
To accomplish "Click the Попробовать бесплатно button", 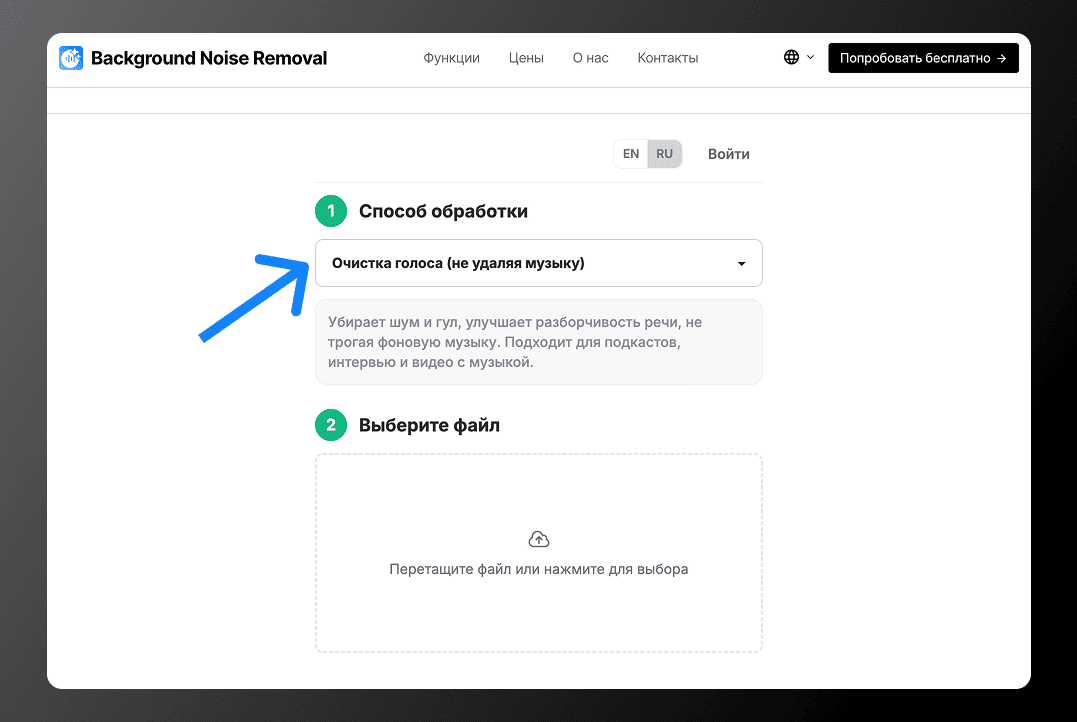I will 923,58.
